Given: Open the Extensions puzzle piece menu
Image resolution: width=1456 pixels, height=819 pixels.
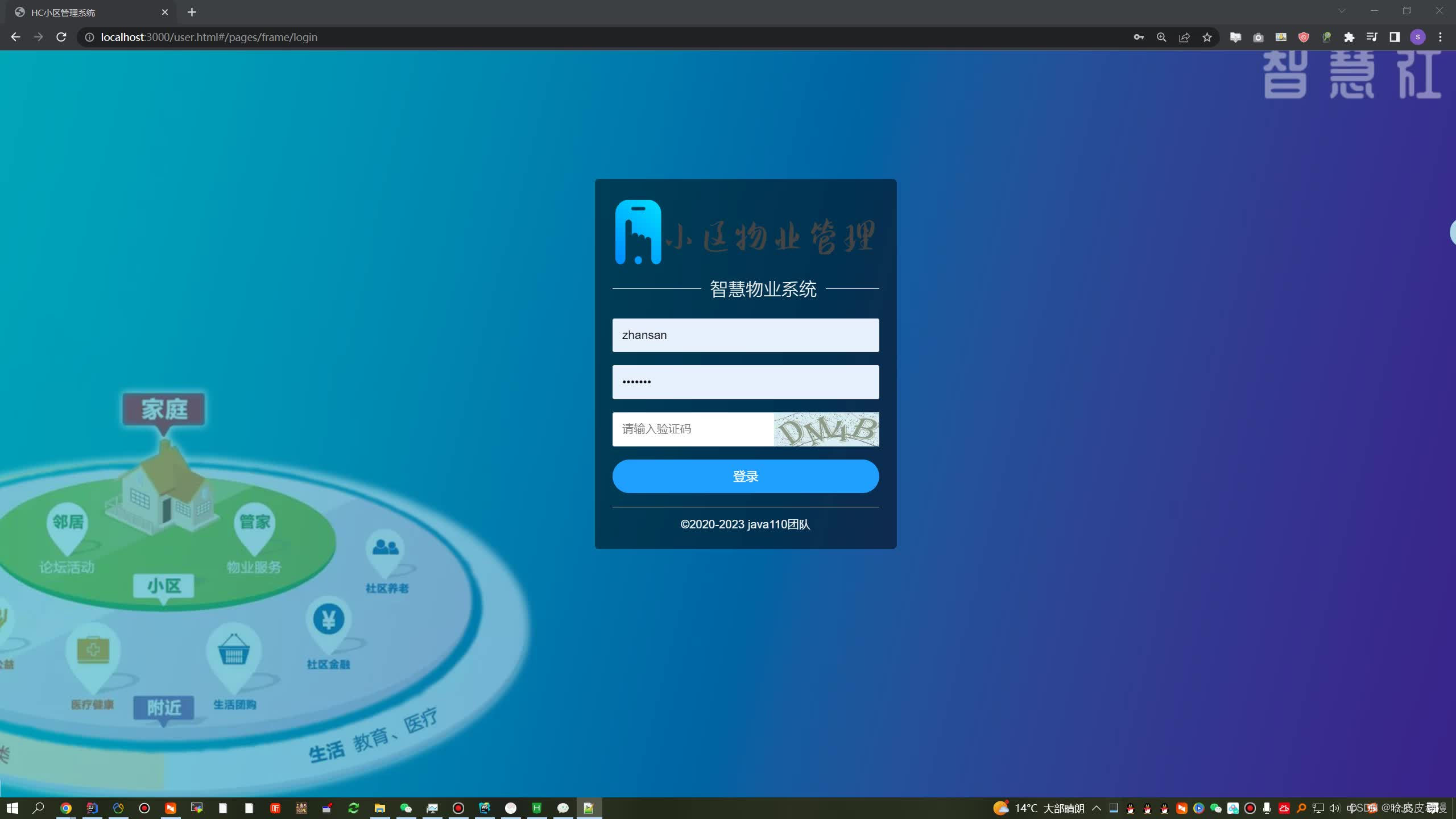Looking at the screenshot, I should click(1349, 38).
